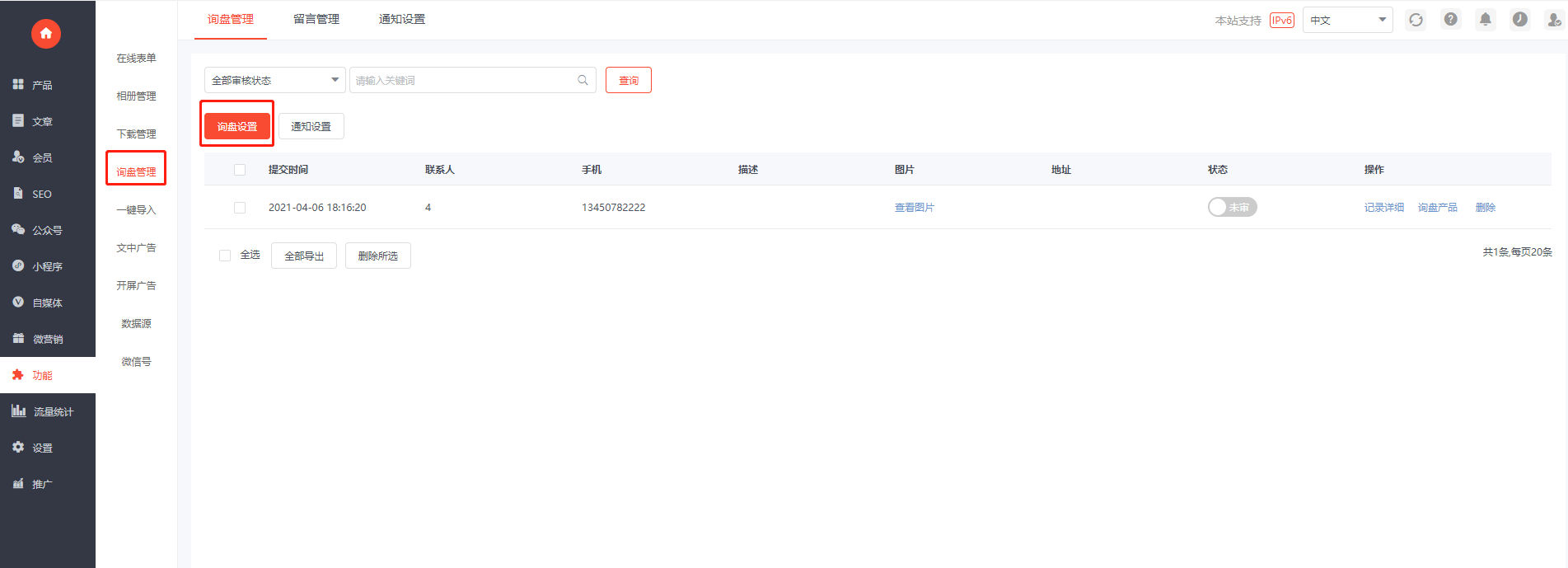Click the search magnifier icon
The image size is (1568, 568).
(583, 80)
